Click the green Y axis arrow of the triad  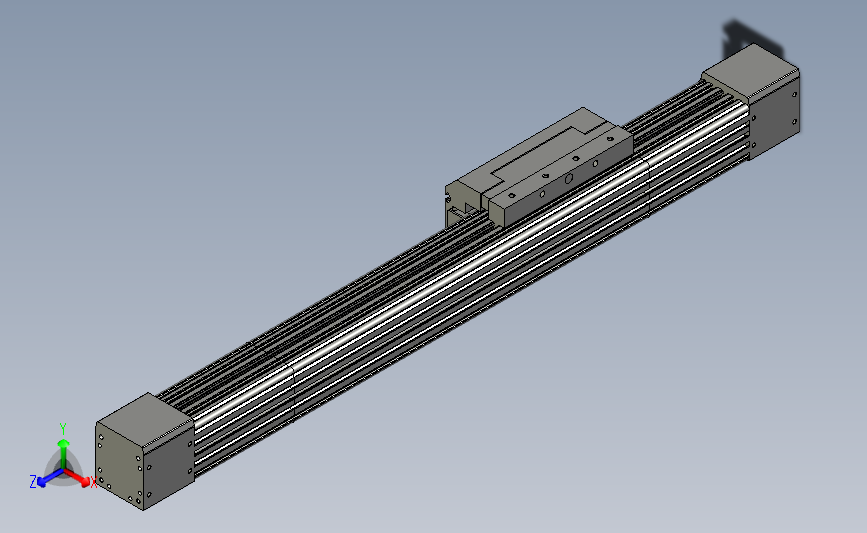pyautogui.click(x=63, y=453)
